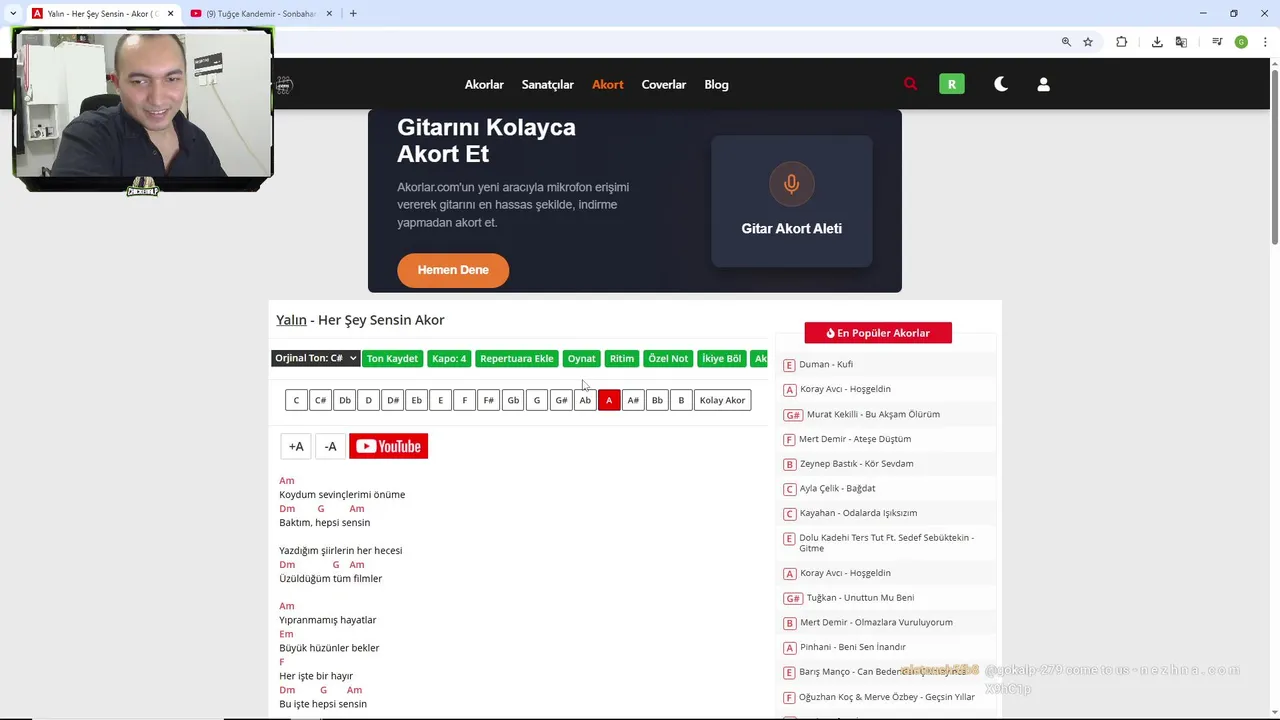Click the red search icon in site header
This screenshot has width=1280, height=720.
910,84
